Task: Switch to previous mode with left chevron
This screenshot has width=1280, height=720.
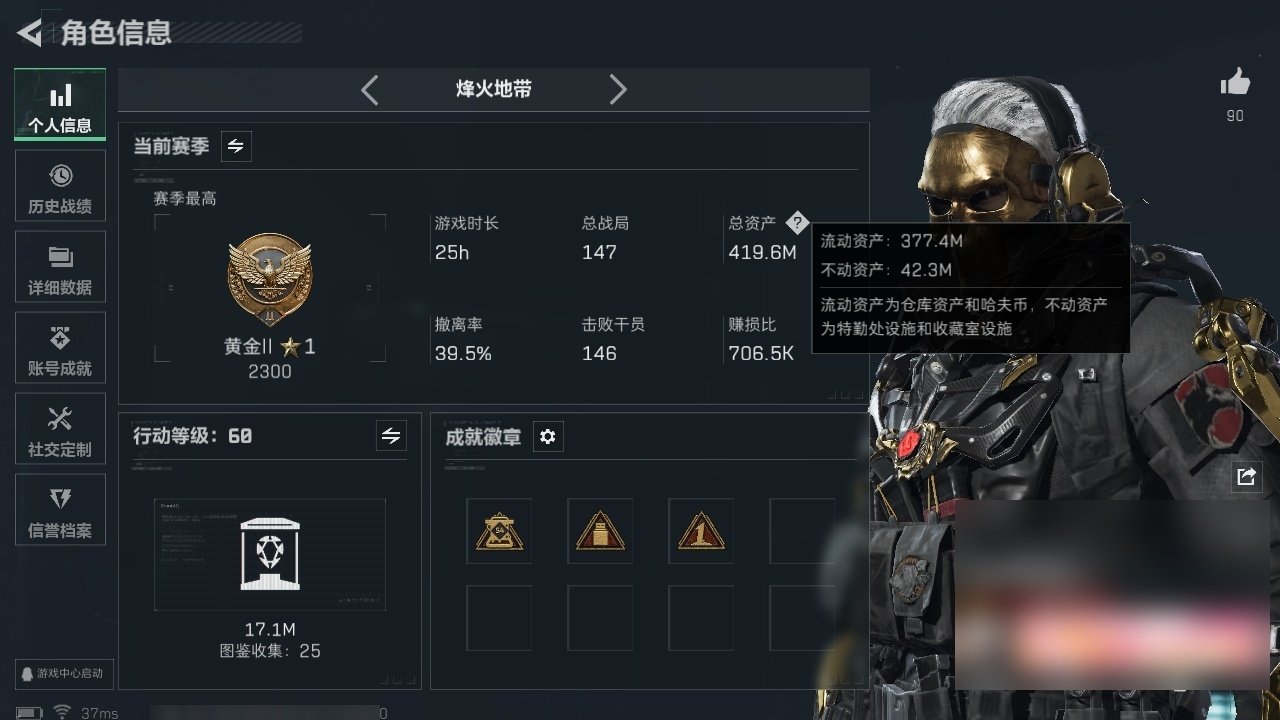Action: tap(369, 90)
